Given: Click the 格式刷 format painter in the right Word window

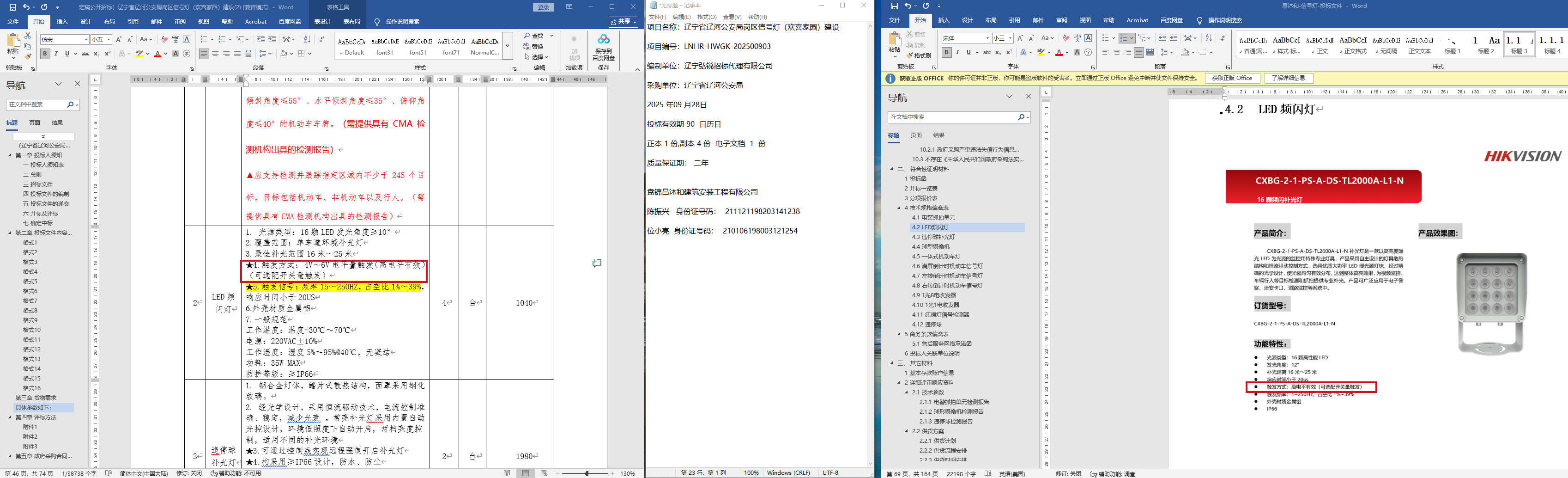Looking at the screenshot, I should [x=919, y=55].
